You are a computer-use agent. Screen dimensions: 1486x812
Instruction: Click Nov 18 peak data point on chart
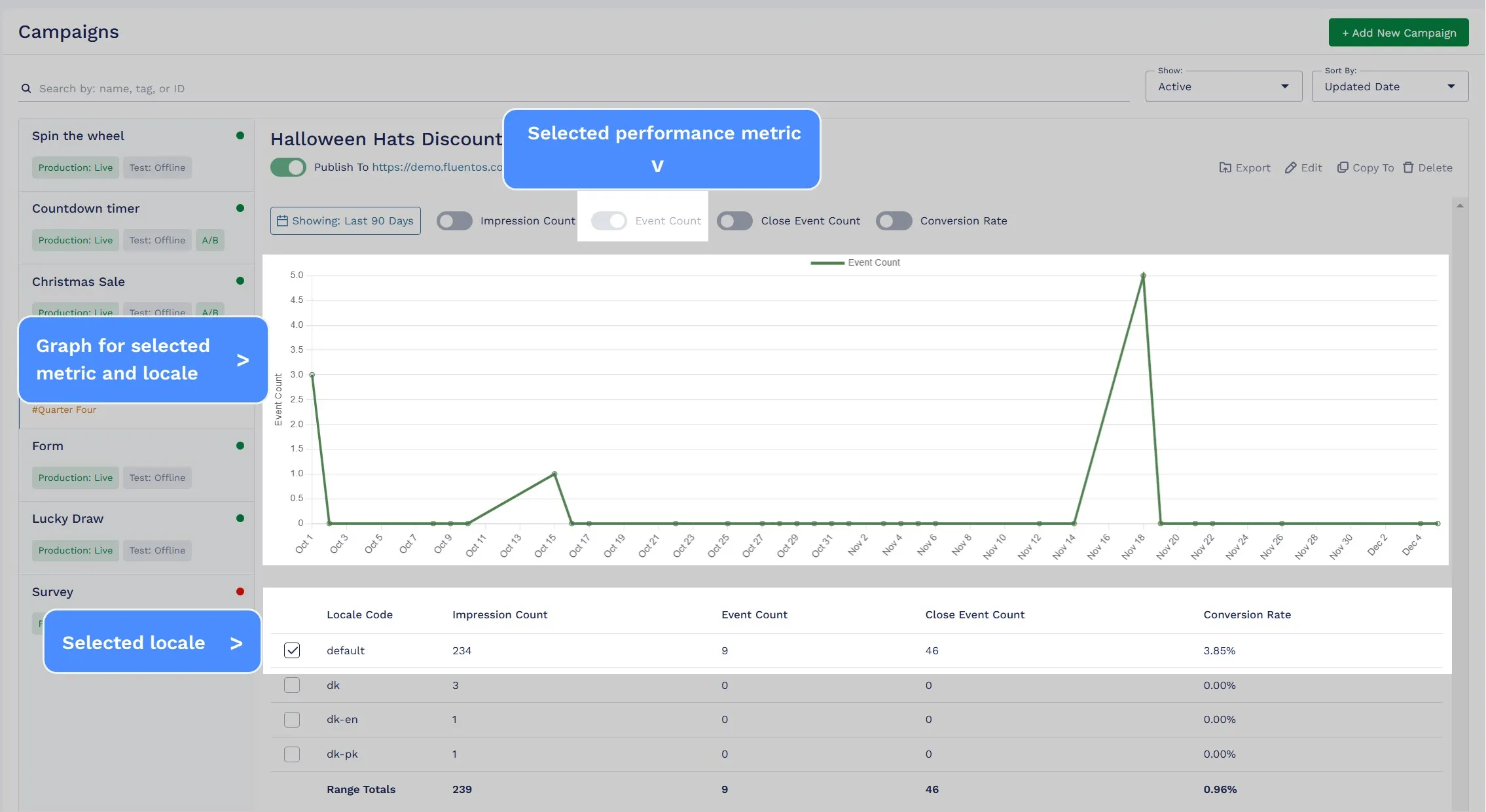point(1143,275)
